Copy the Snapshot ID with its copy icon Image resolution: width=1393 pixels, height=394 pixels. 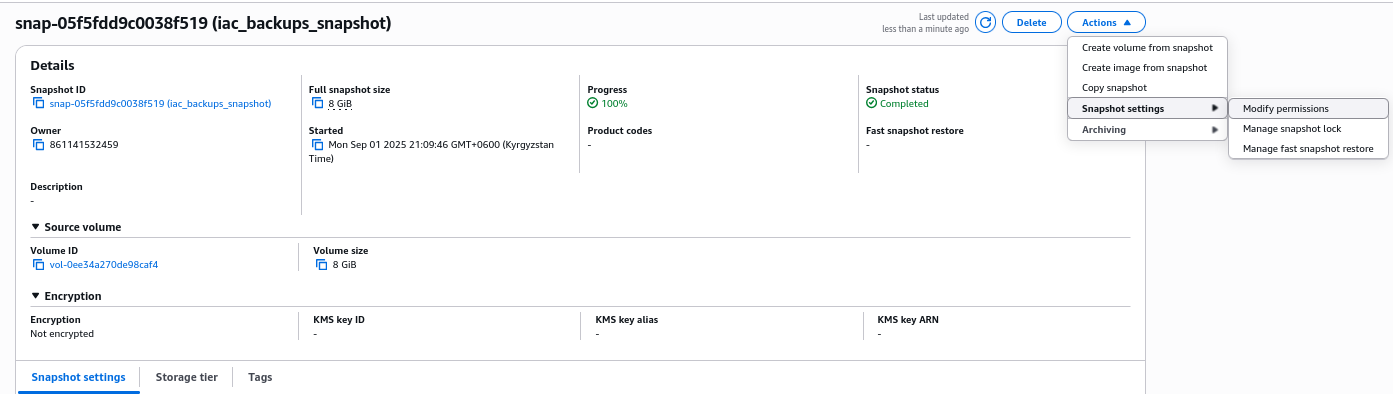click(38, 103)
